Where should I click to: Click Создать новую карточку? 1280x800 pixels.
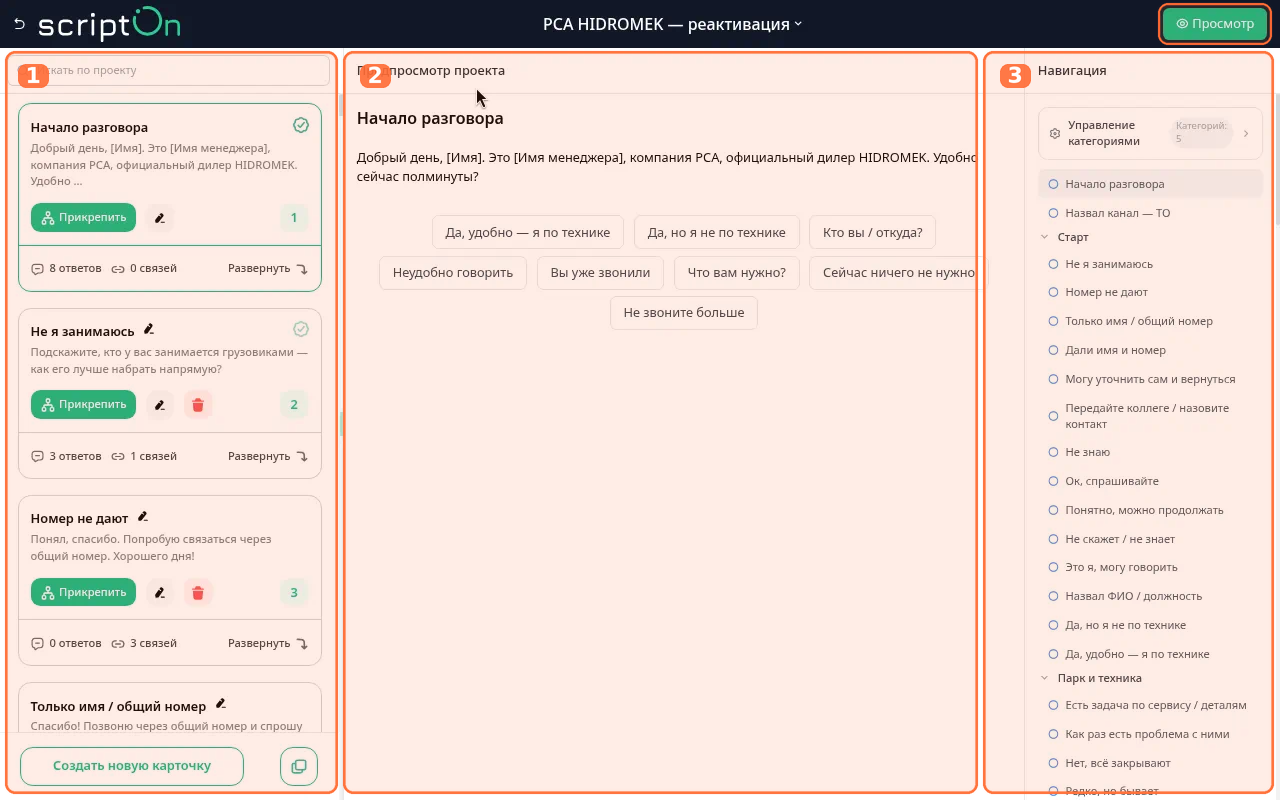click(x=132, y=766)
